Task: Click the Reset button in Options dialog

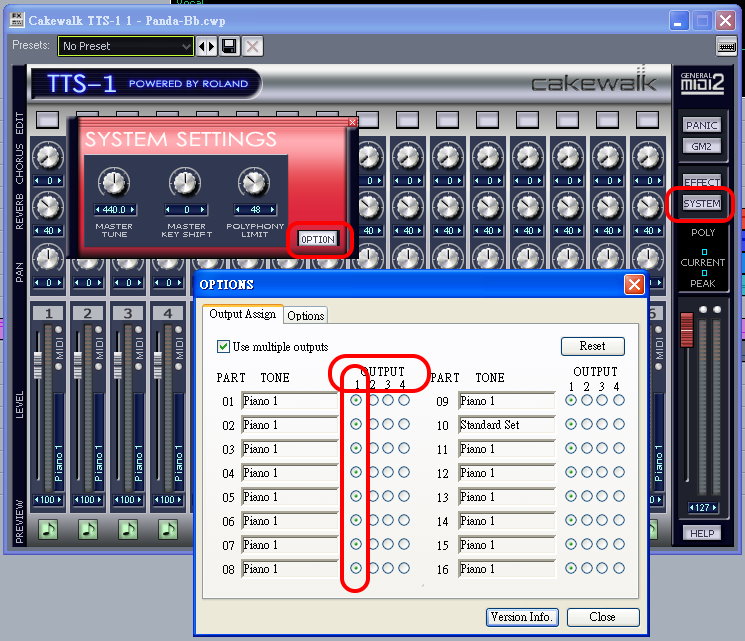Action: [x=592, y=346]
